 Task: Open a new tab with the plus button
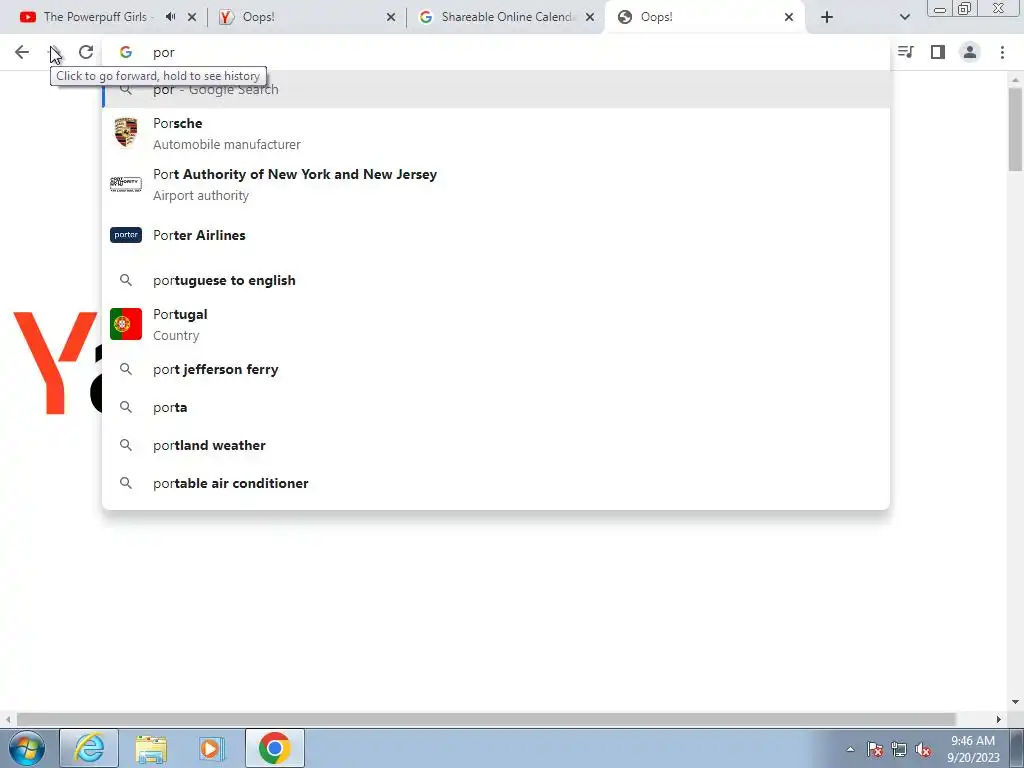(827, 17)
